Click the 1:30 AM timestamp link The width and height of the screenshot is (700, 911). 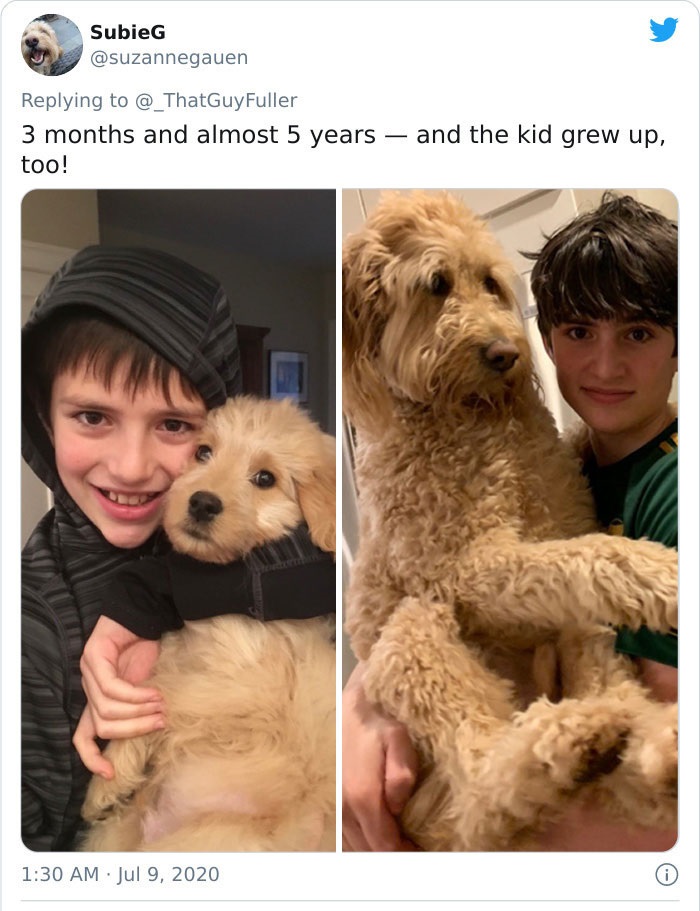pyautogui.click(x=60, y=874)
